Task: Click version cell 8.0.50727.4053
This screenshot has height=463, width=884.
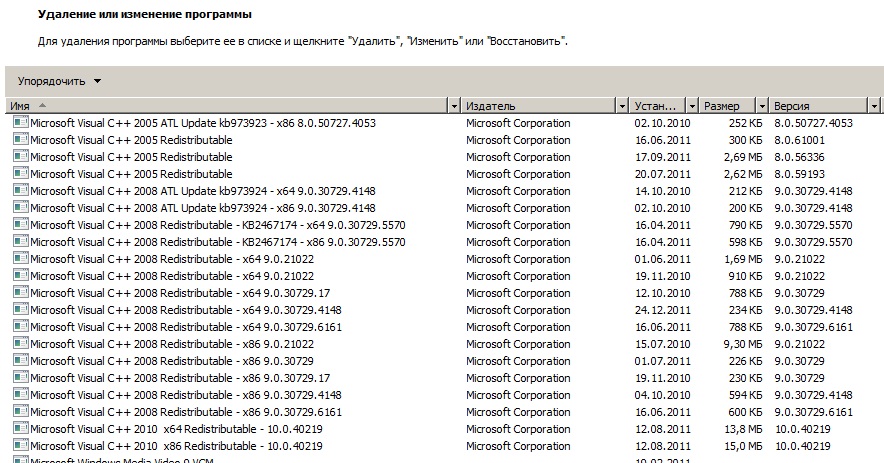Action: (x=814, y=123)
